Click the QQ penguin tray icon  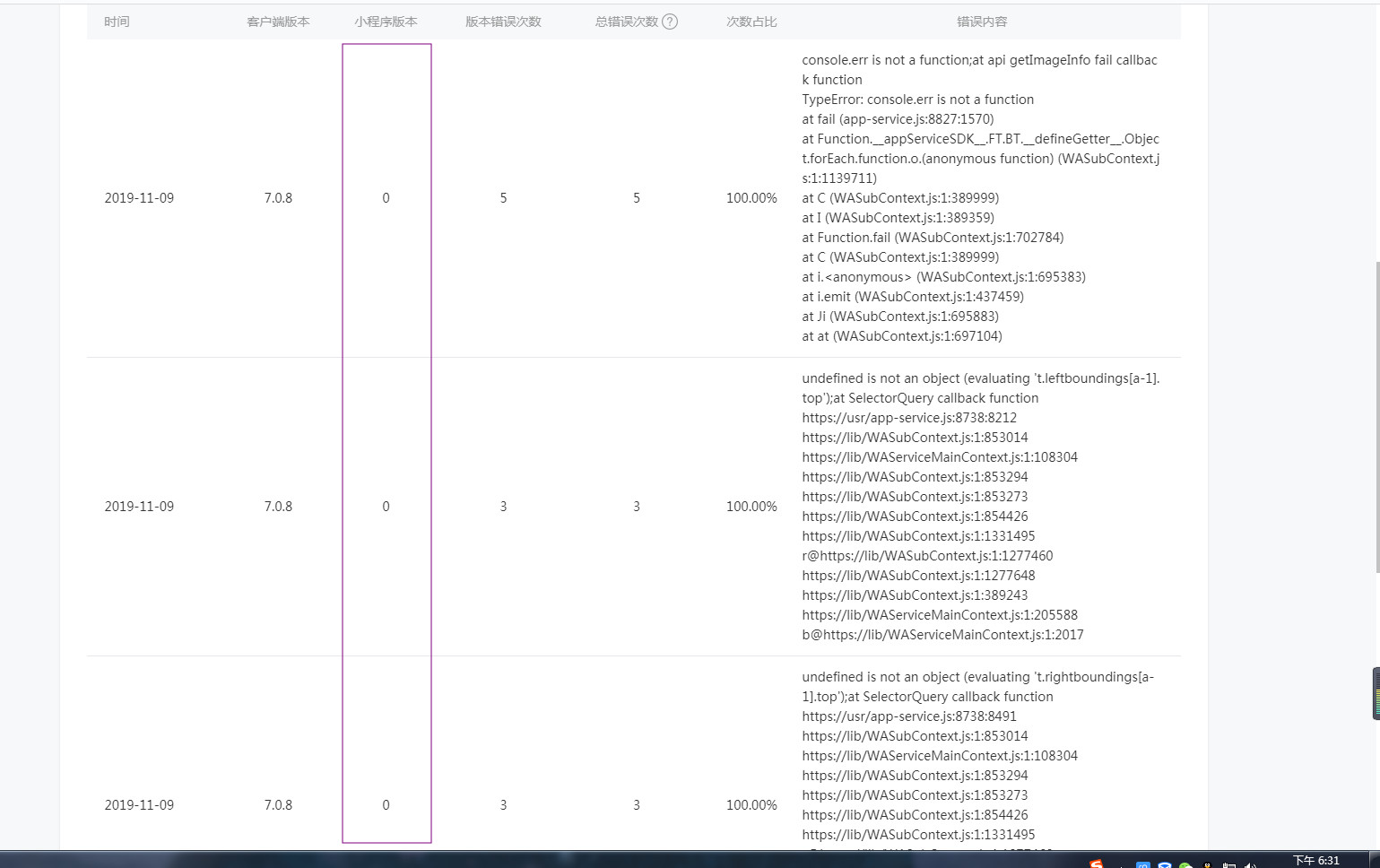pyautogui.click(x=1208, y=864)
